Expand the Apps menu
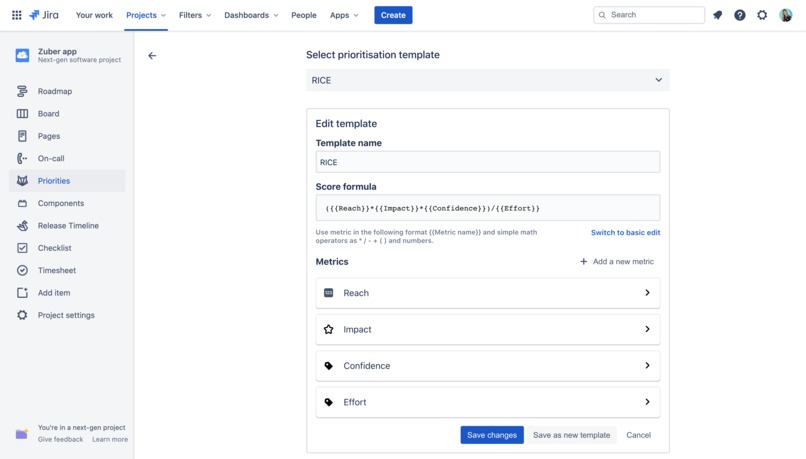Image resolution: width=806 pixels, height=459 pixels. point(344,15)
